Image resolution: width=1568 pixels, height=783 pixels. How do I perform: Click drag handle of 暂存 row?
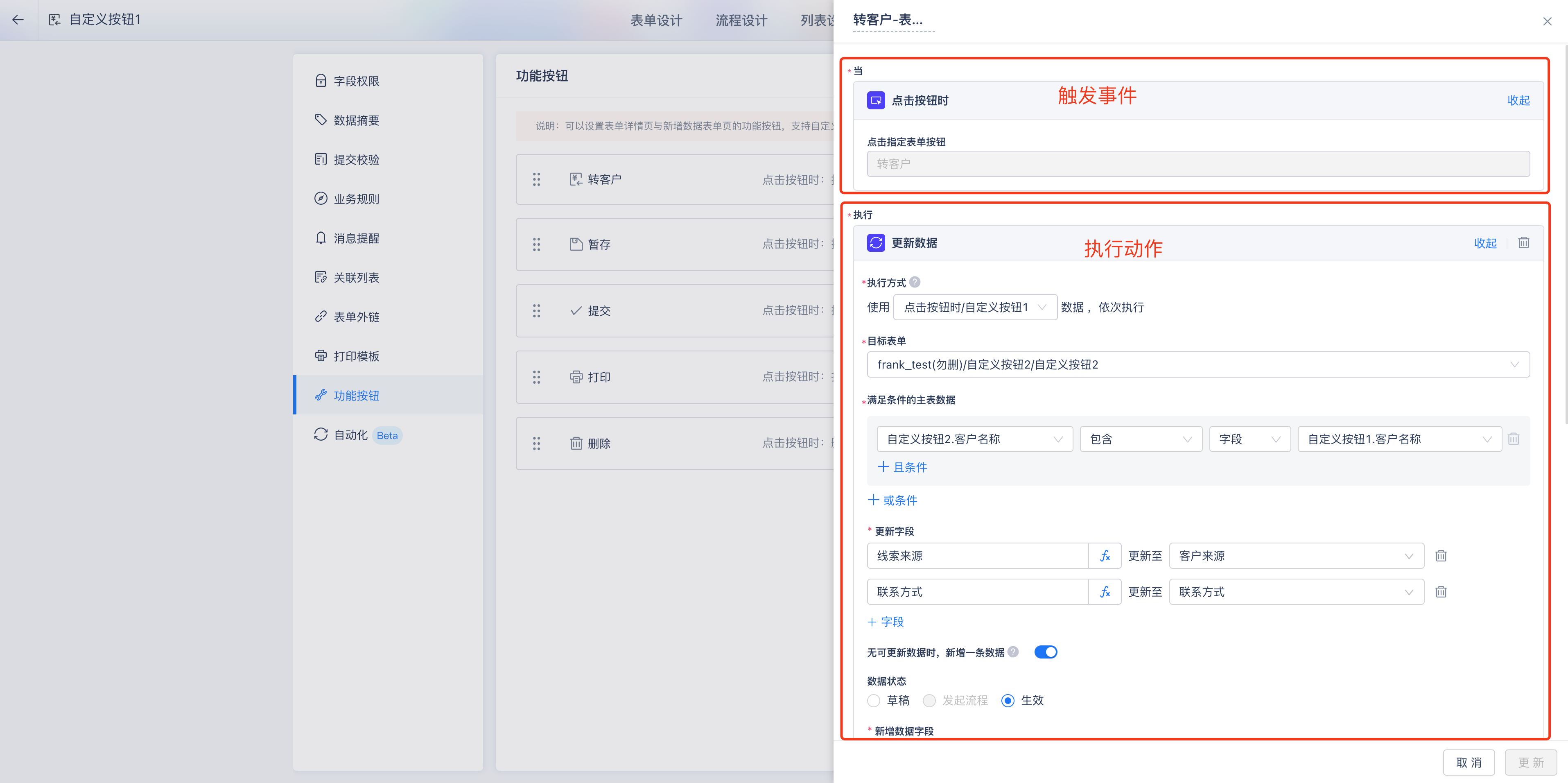(x=536, y=244)
